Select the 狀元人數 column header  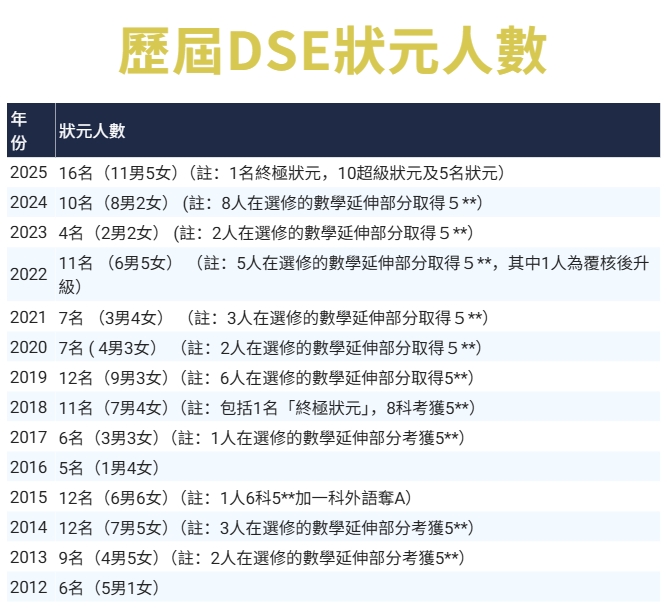click(358, 130)
